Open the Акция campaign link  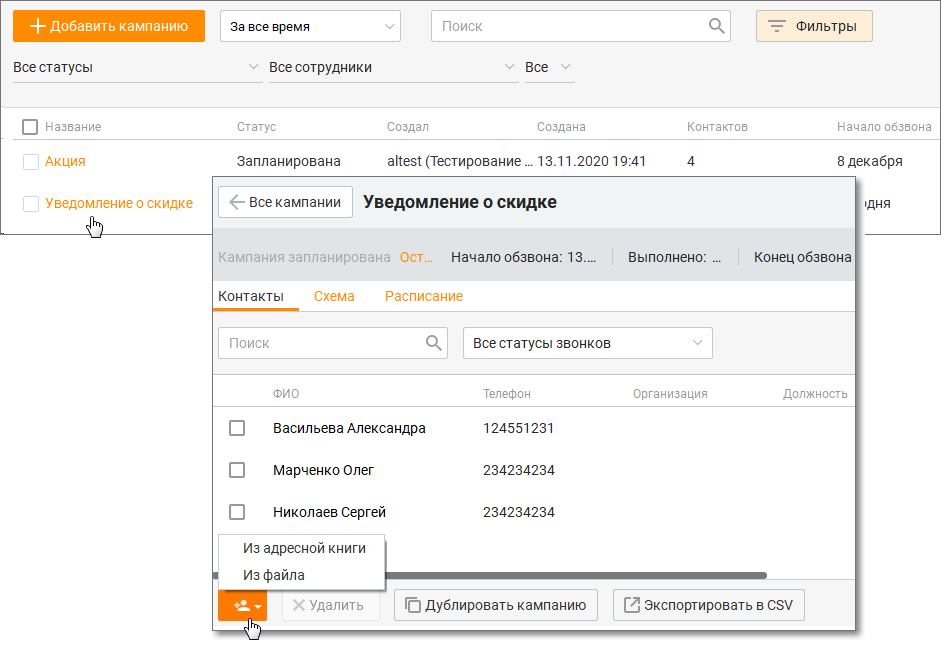coord(65,162)
